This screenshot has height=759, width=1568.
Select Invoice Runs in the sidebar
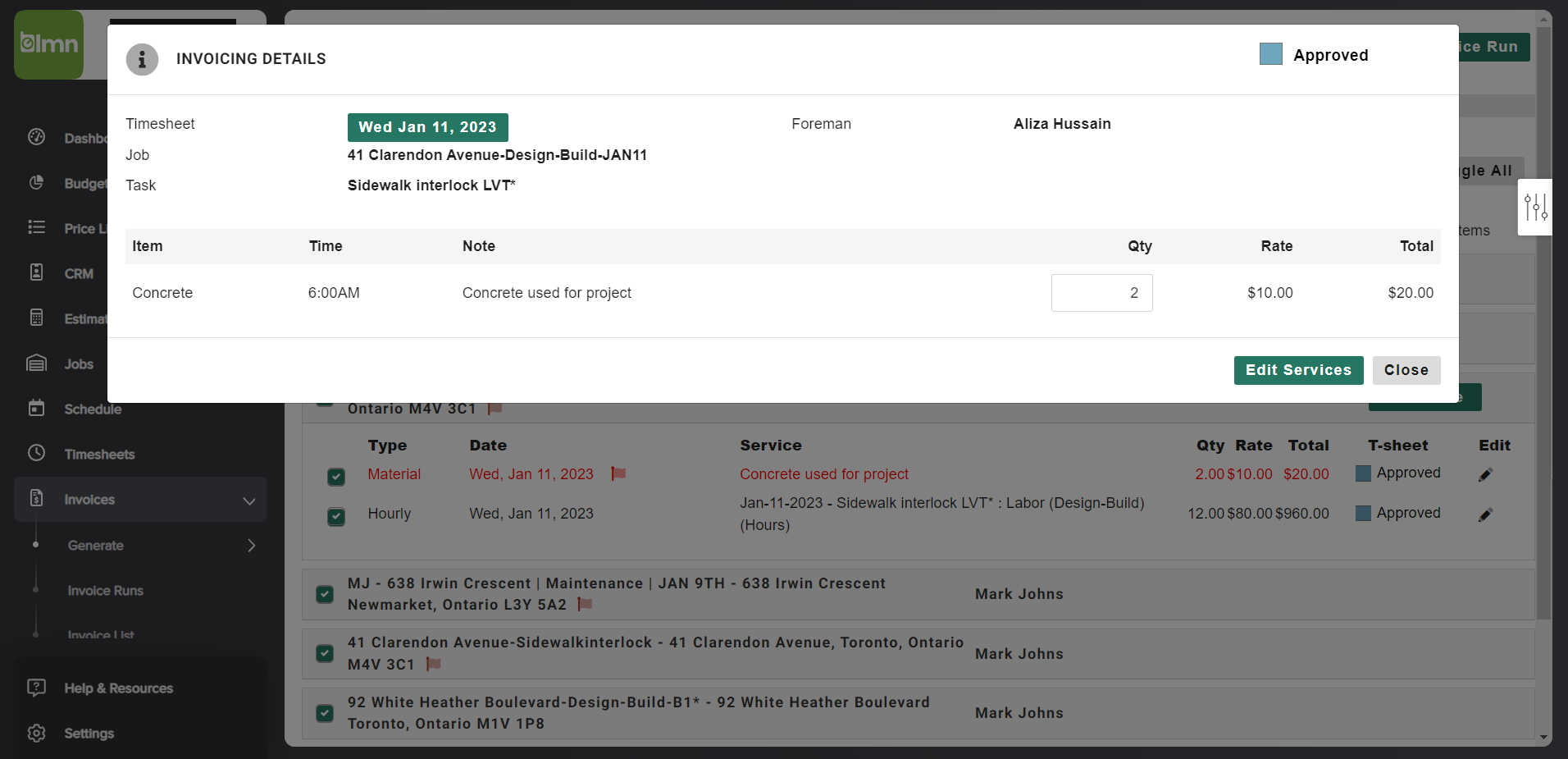click(105, 590)
